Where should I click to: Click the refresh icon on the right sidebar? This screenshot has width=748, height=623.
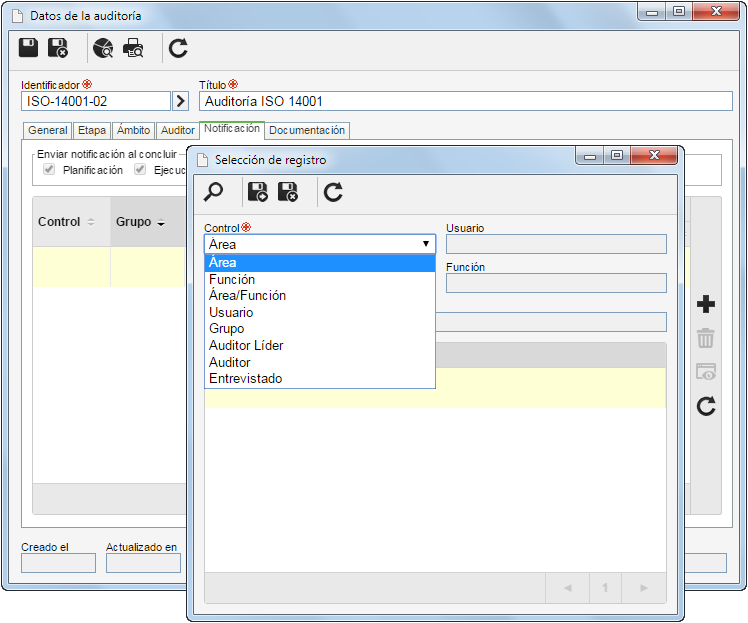(706, 406)
